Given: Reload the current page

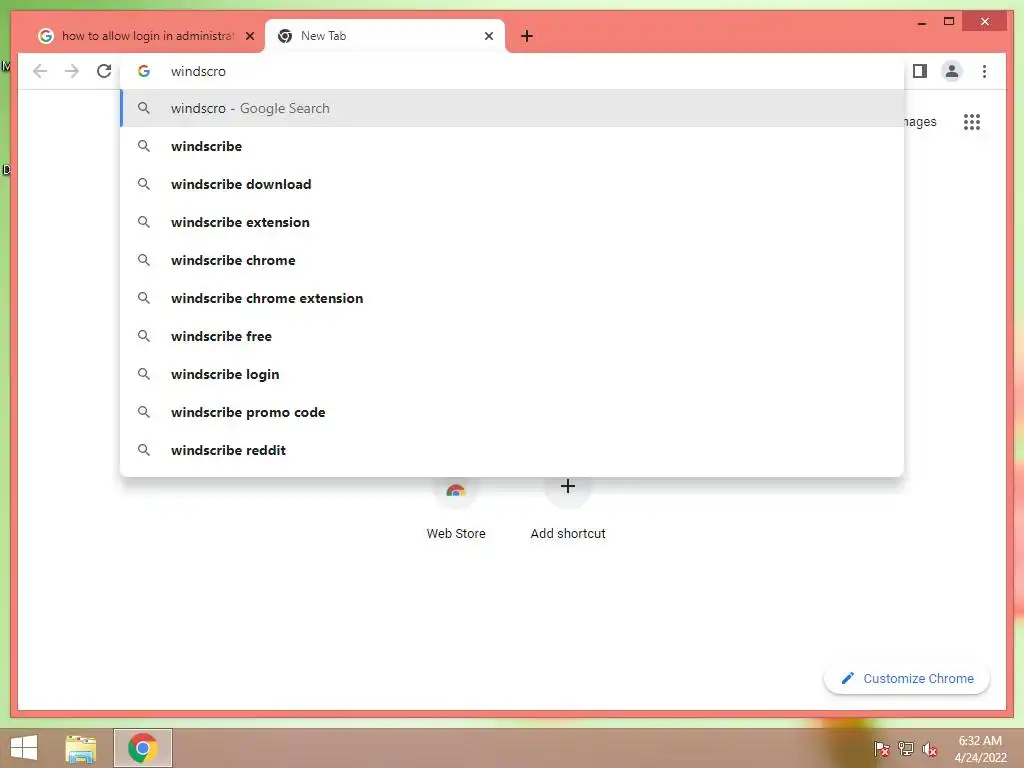Looking at the screenshot, I should click(104, 71).
